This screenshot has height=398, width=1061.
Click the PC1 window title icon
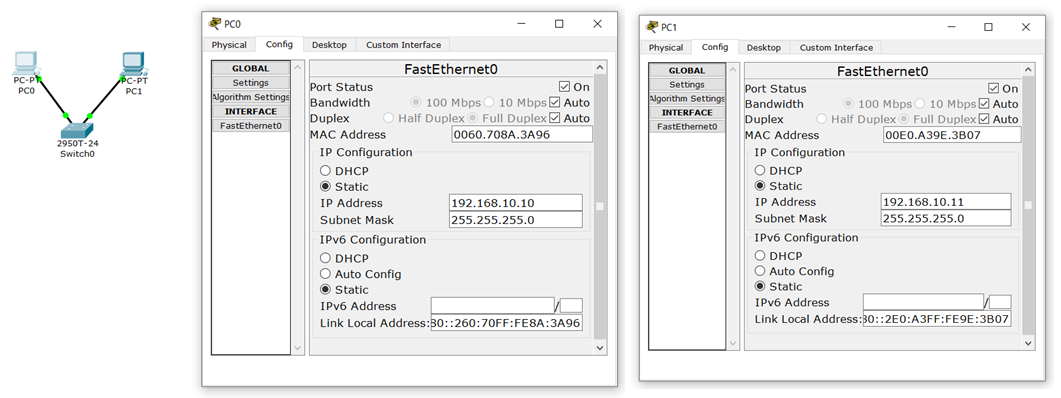652,26
